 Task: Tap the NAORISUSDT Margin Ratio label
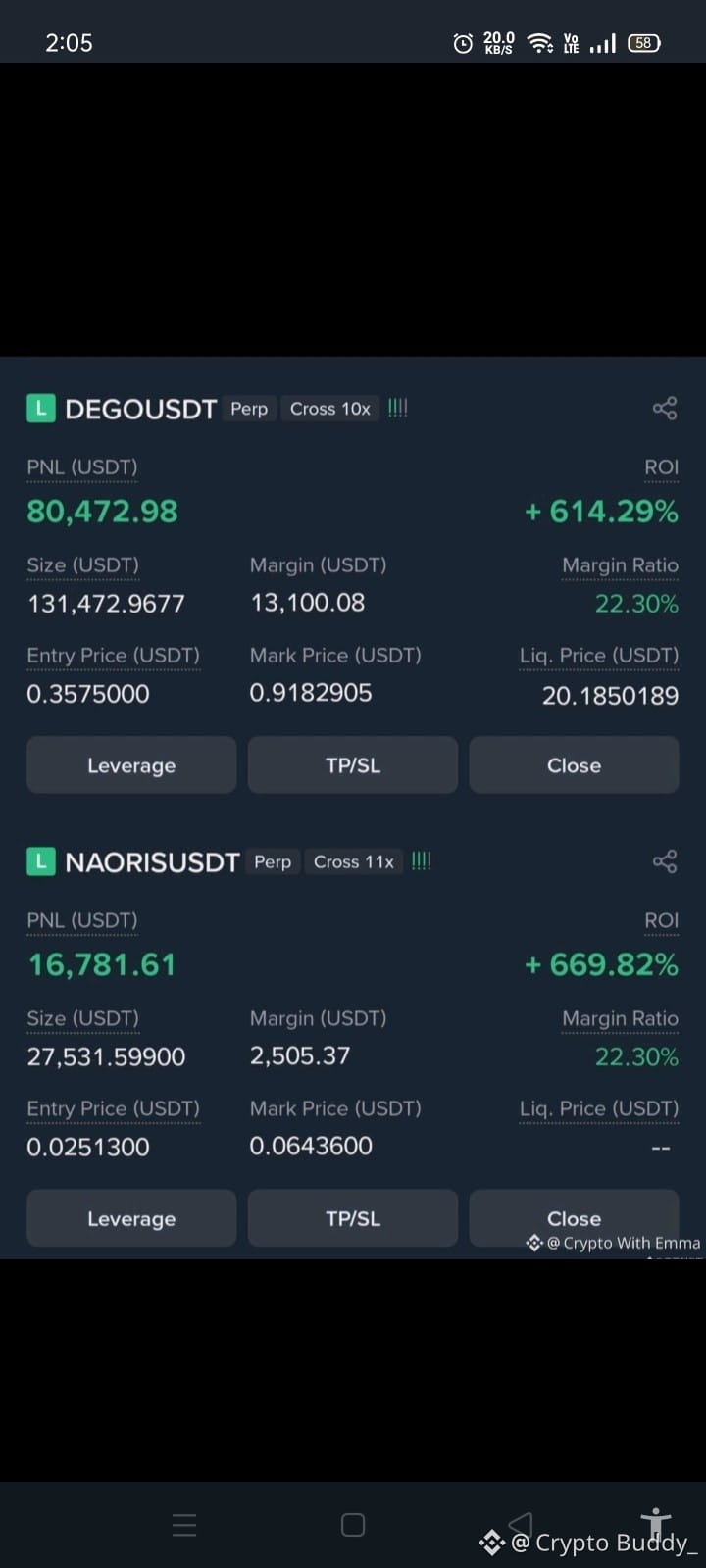620,1019
